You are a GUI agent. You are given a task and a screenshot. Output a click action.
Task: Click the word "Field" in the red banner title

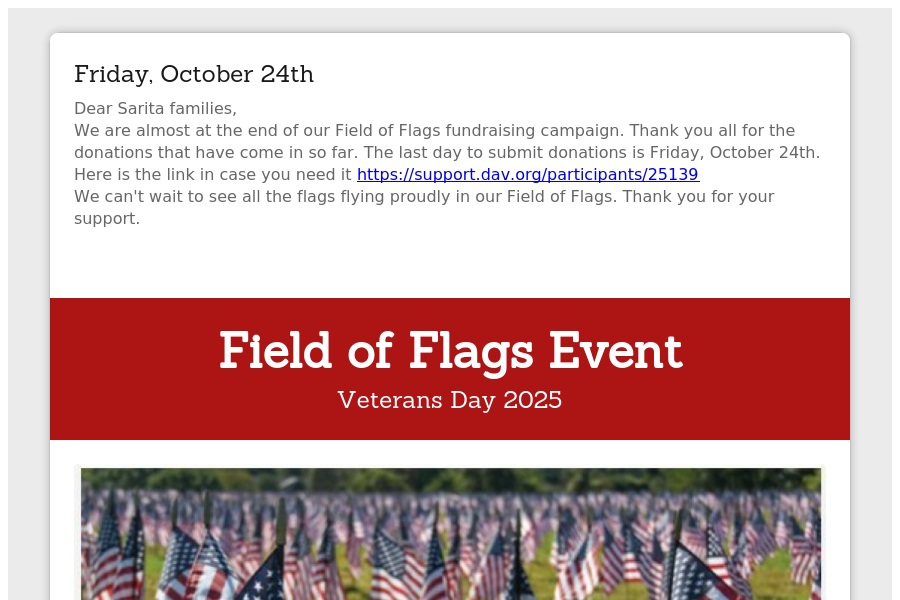pyautogui.click(x=275, y=351)
